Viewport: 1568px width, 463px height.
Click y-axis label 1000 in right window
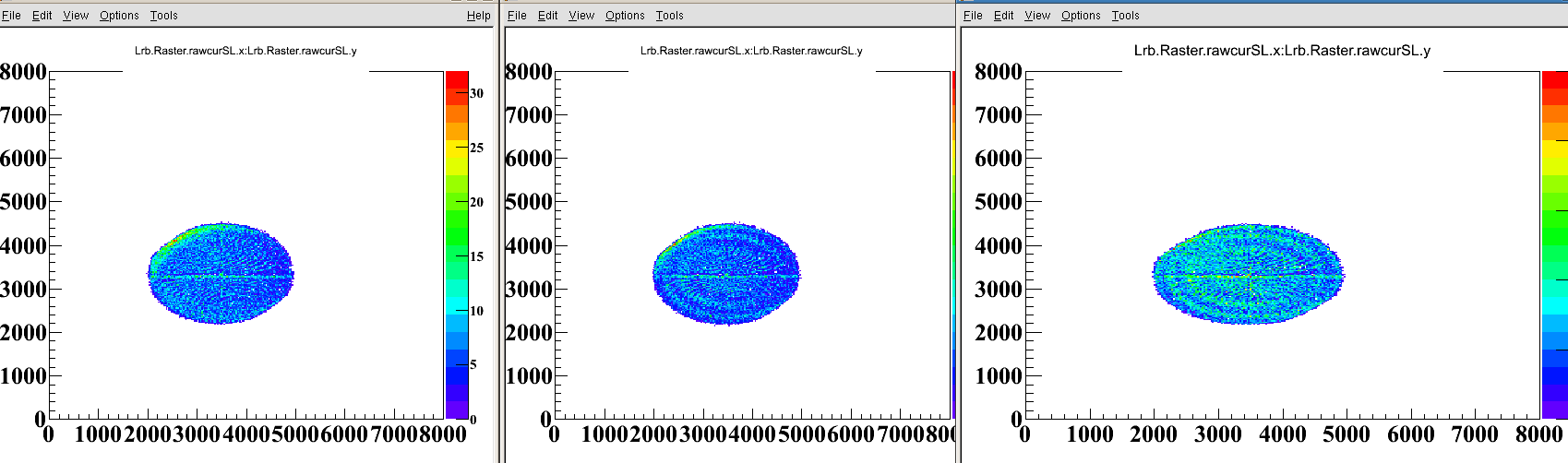(999, 375)
